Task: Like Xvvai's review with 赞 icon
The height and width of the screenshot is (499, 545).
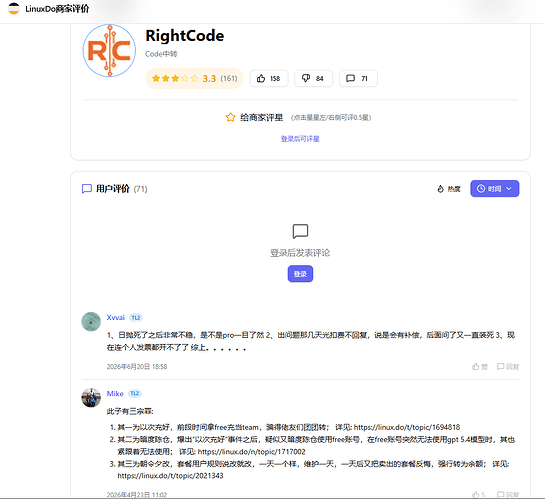Action: (x=480, y=367)
